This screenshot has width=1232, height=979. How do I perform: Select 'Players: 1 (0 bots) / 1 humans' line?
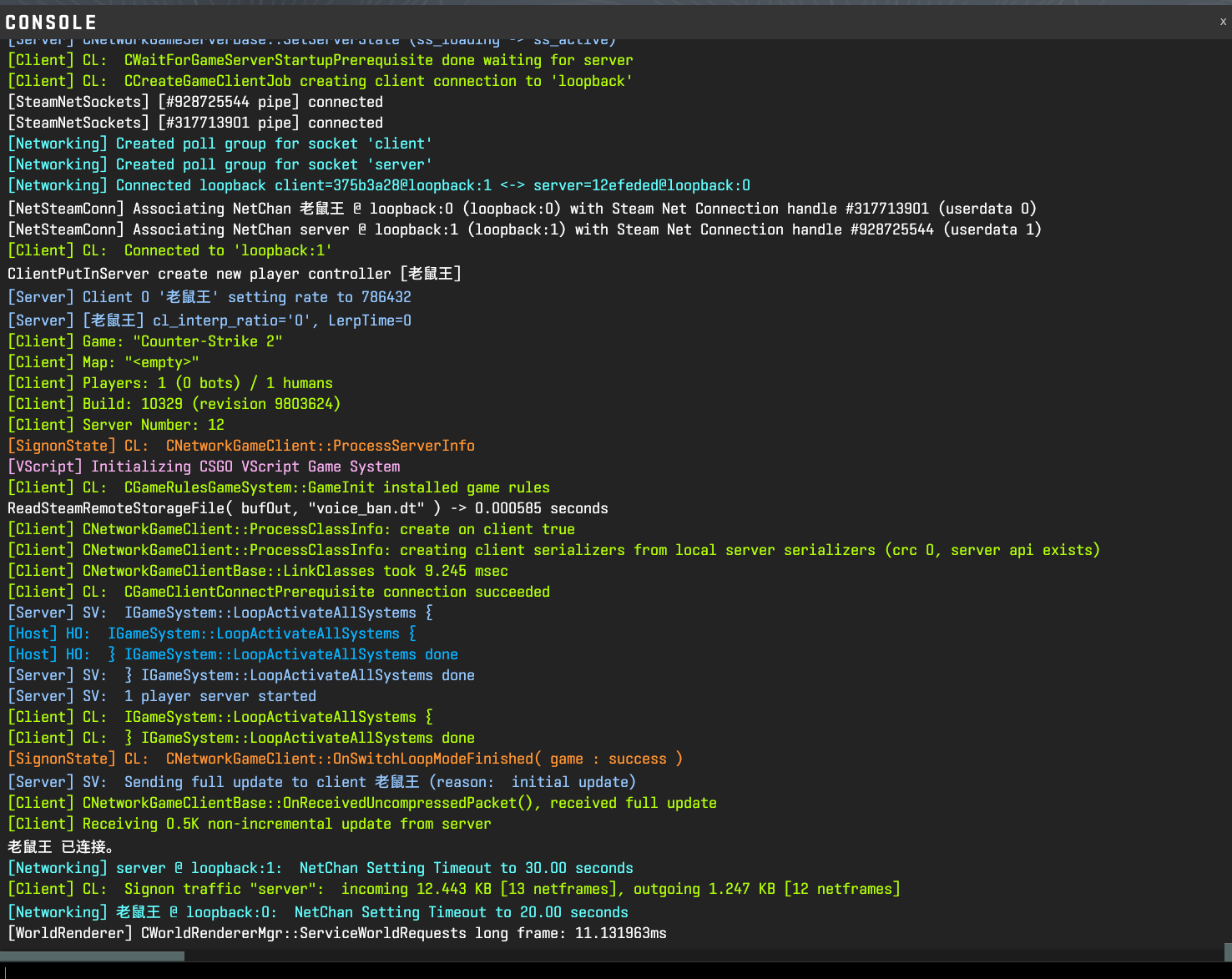tap(170, 383)
